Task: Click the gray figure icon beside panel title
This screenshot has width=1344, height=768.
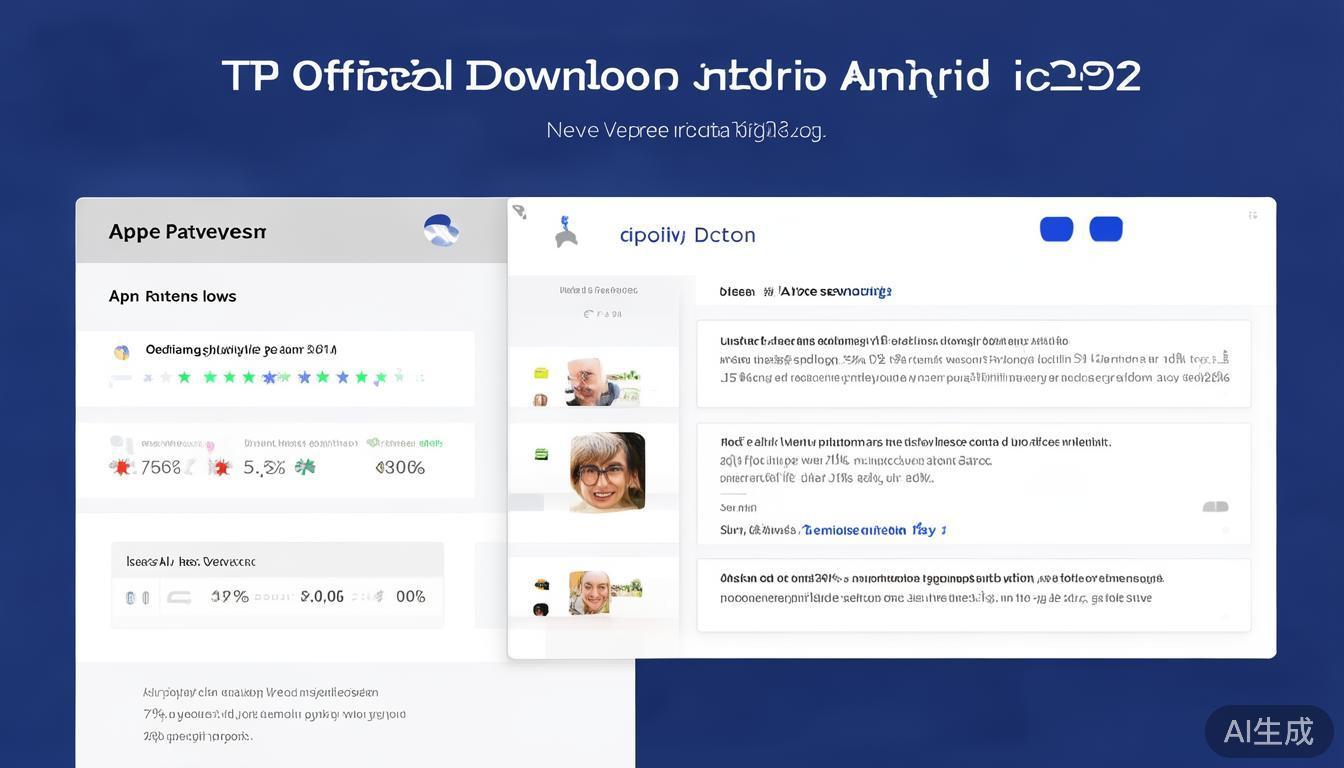Action: click(x=566, y=232)
